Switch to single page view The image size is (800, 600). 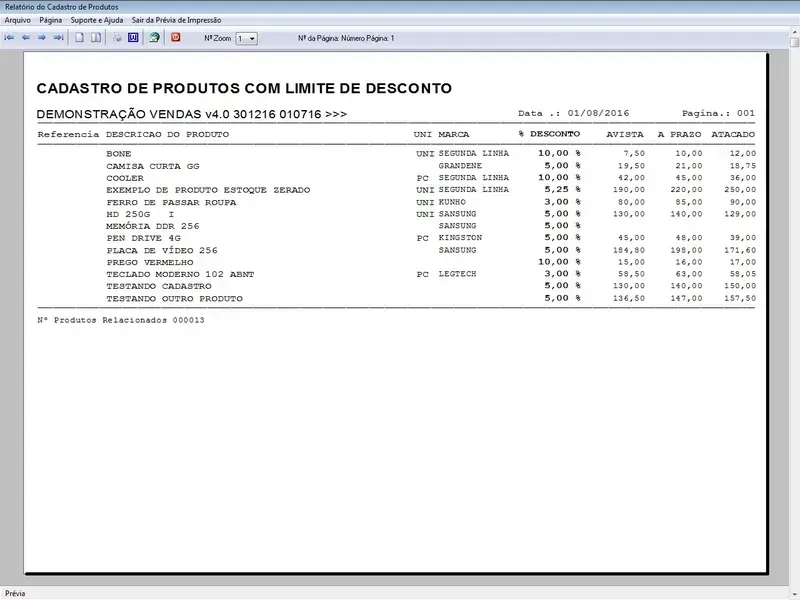tap(80, 38)
